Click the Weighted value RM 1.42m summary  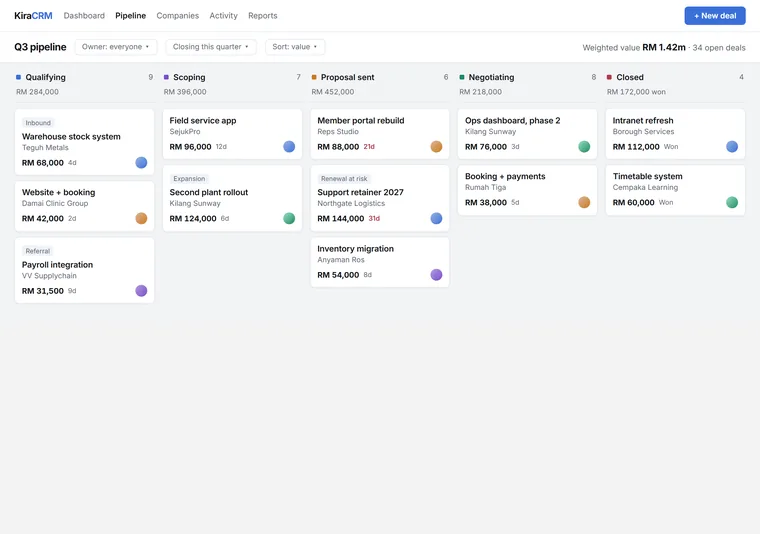634,47
